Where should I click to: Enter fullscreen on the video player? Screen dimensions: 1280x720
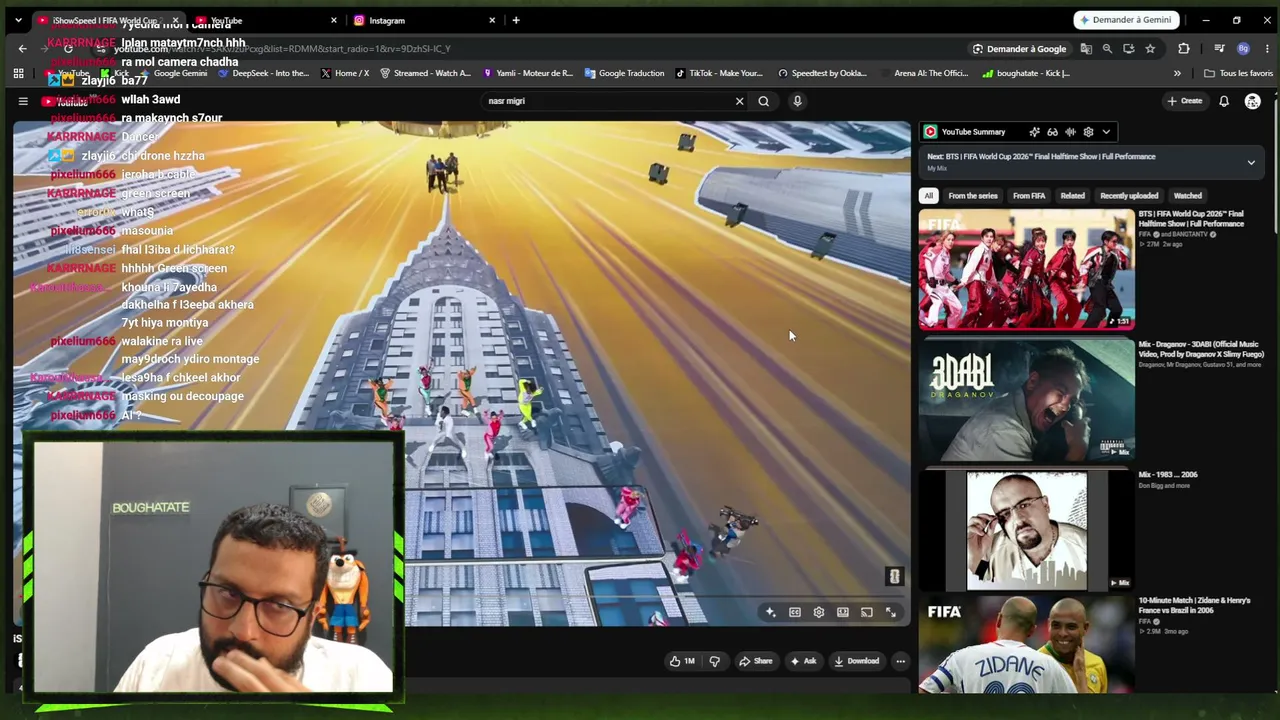(x=891, y=612)
